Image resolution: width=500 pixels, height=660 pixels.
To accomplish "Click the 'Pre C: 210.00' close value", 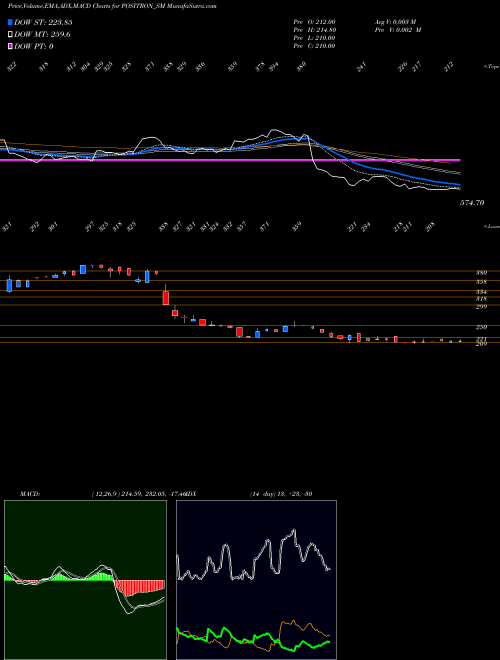I will (314, 46).
